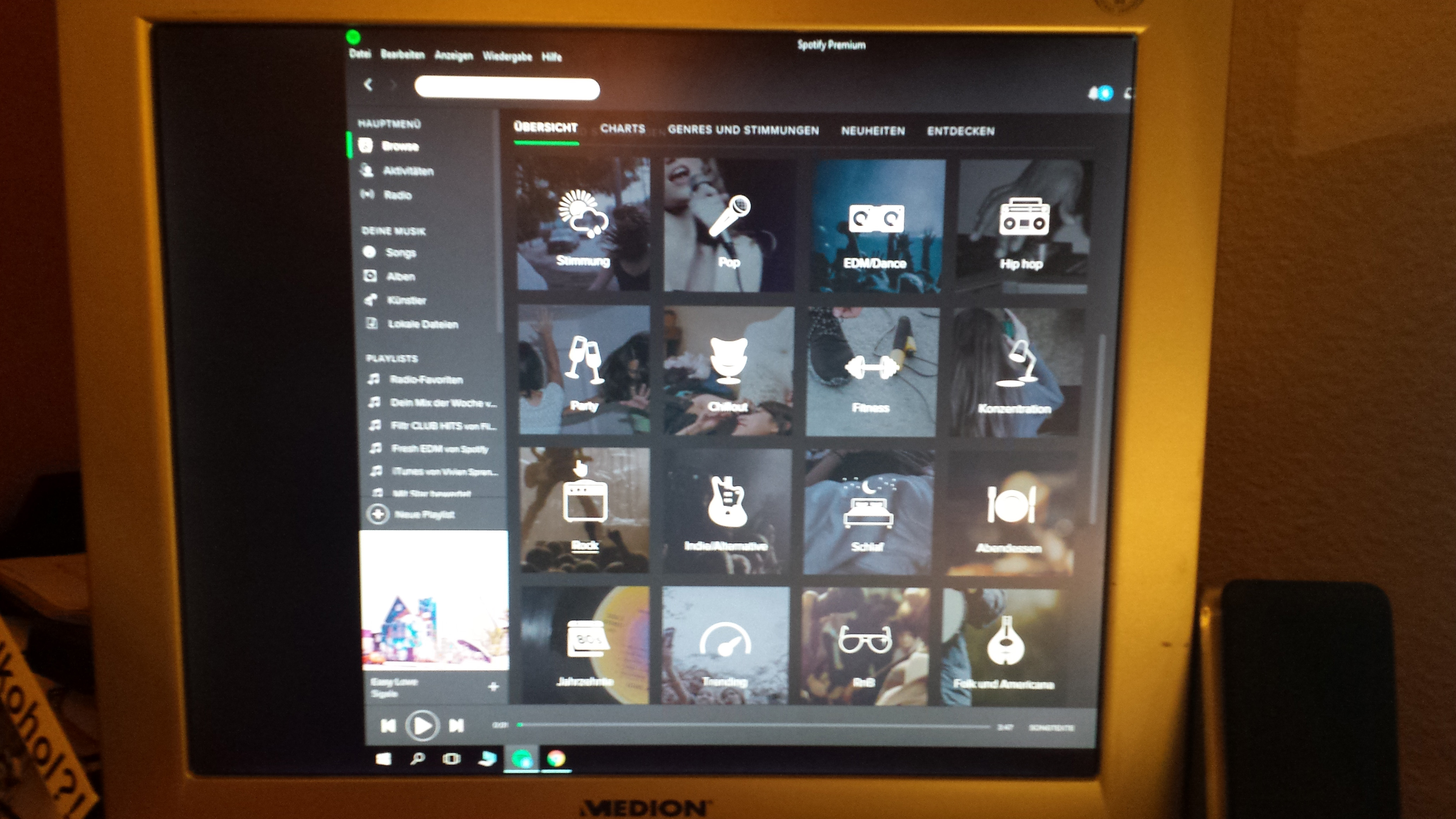Open the RnB glasses tile
The width and height of the screenshot is (1456, 819).
pos(865,647)
